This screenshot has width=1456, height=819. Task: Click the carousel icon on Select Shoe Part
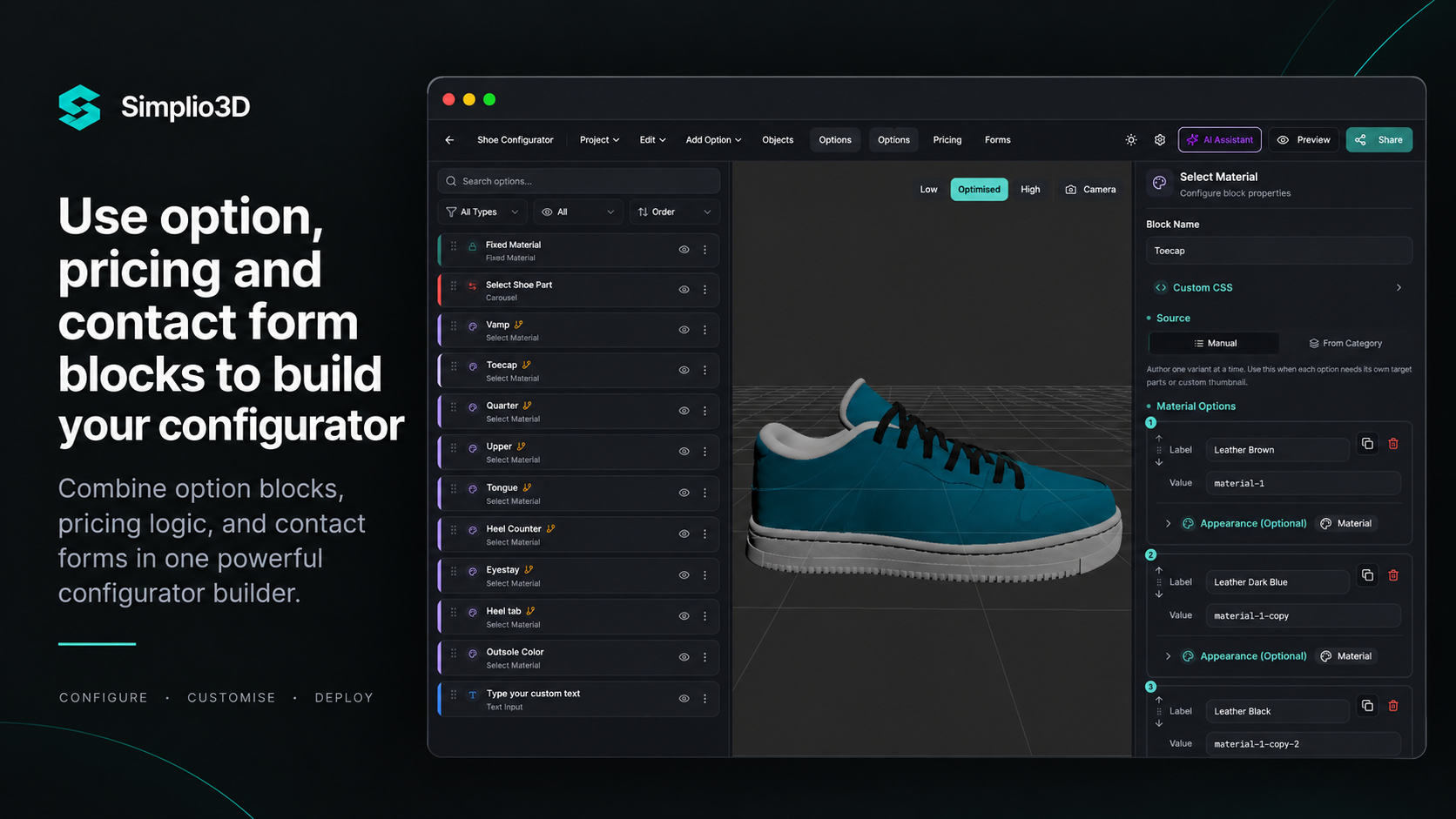coord(473,286)
